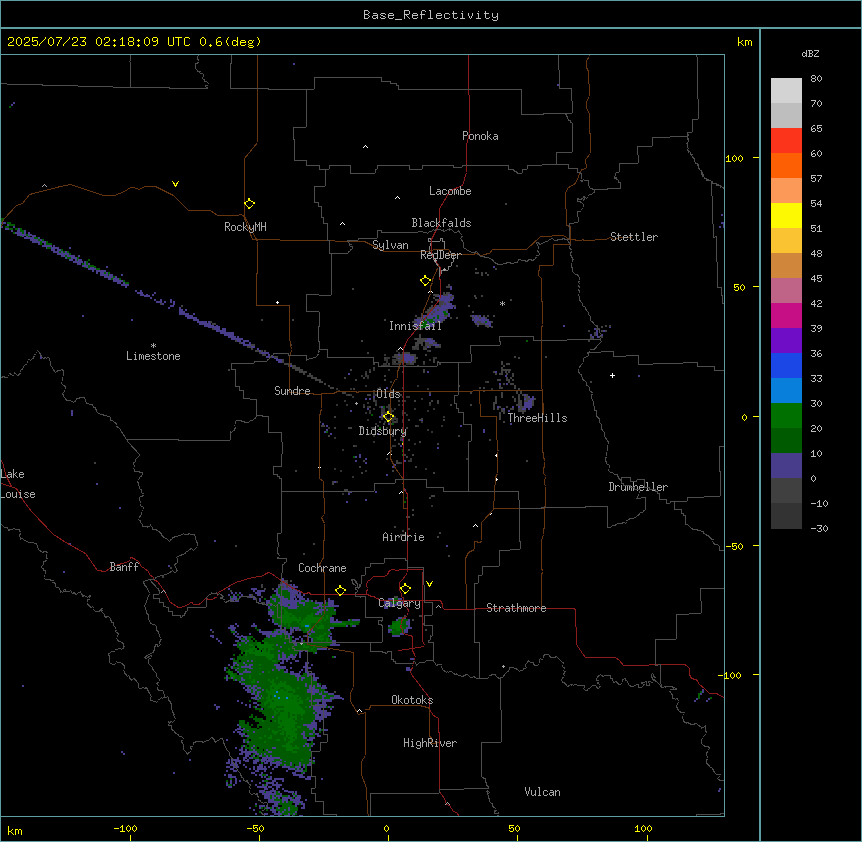Click the Ponoka city label
The image size is (862, 842).
(x=480, y=136)
